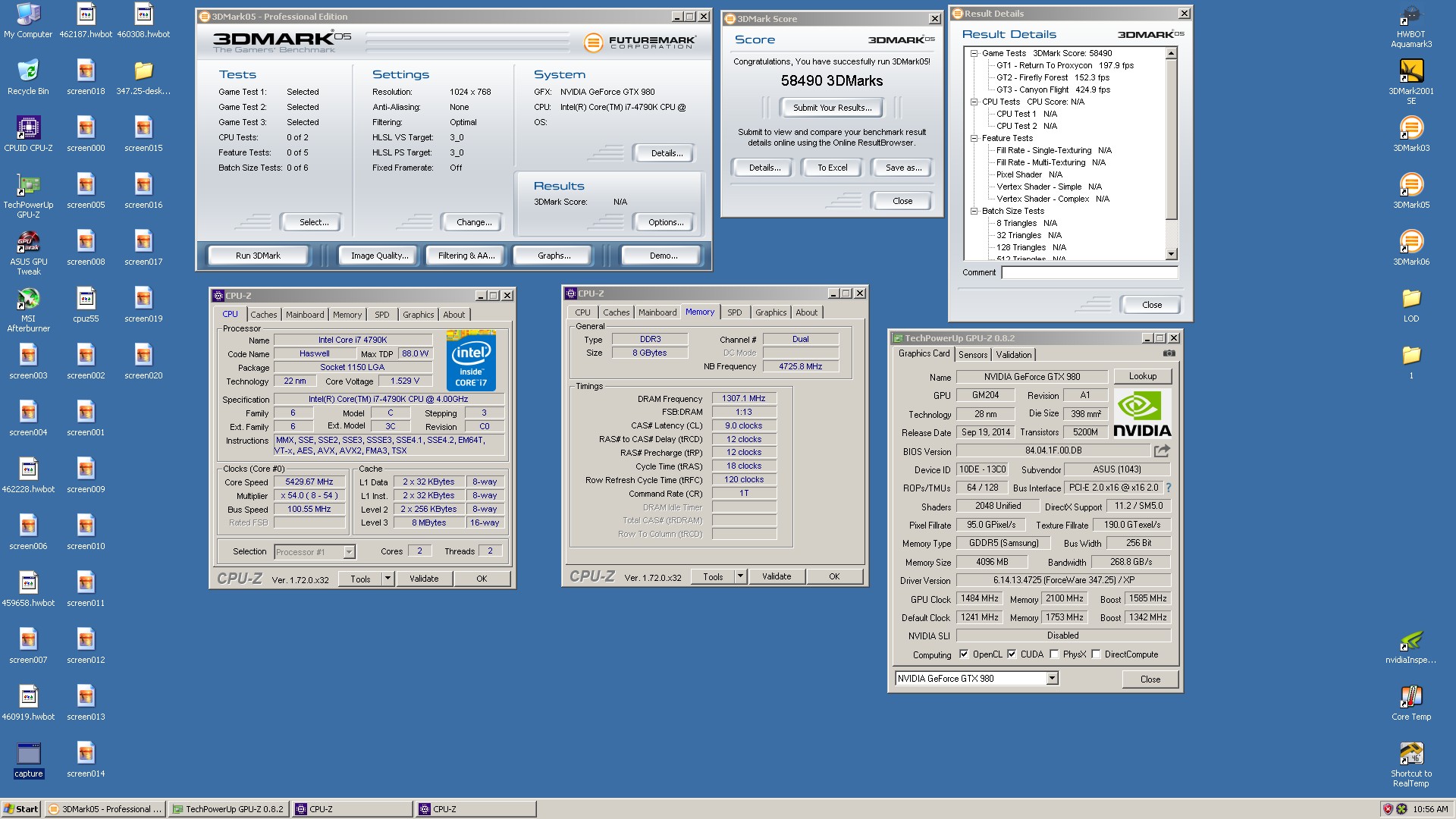The height and width of the screenshot is (819, 1456).
Task: Open the My Computer desktop icon
Action: tap(28, 20)
